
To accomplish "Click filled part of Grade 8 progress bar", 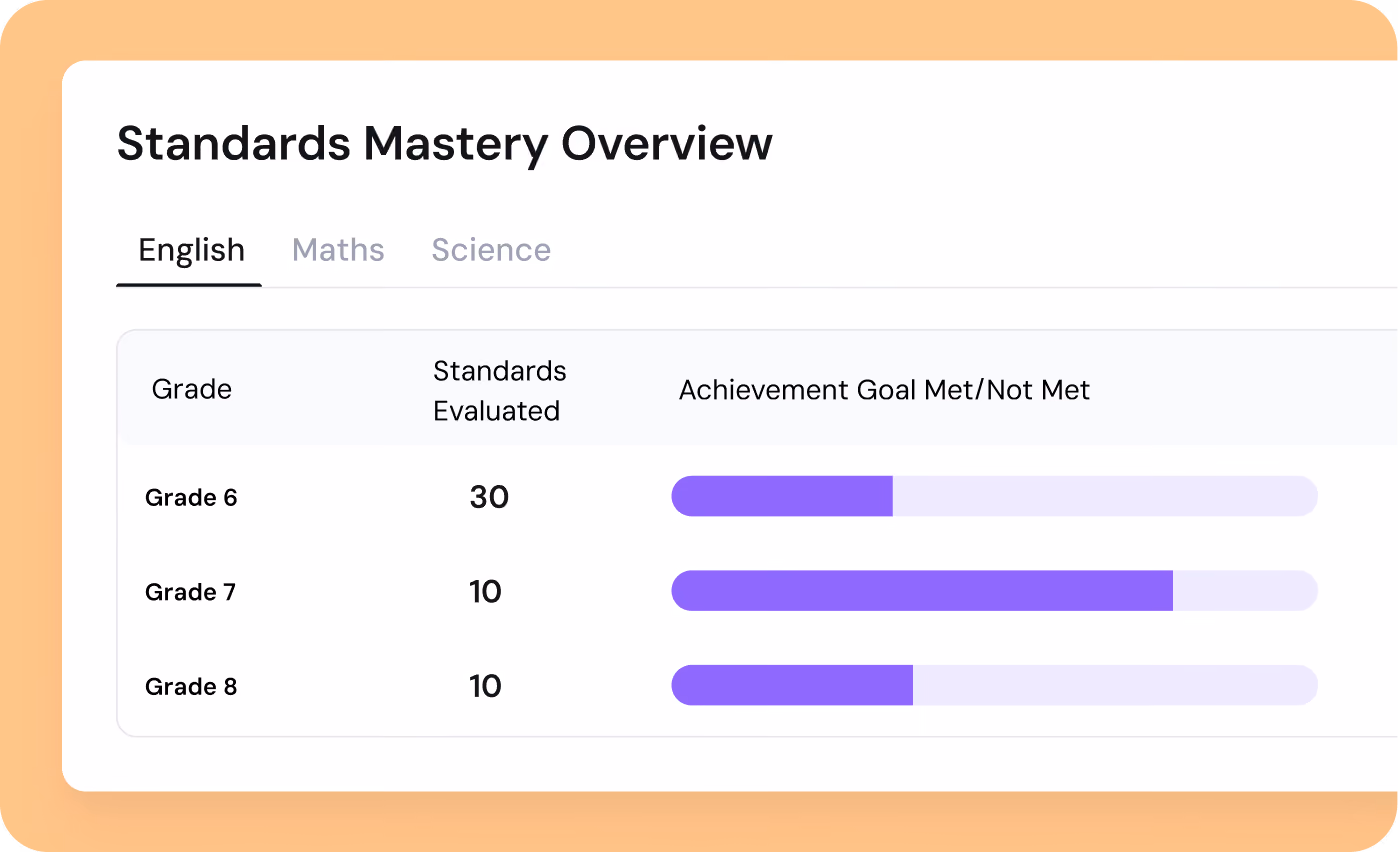I will (792, 685).
